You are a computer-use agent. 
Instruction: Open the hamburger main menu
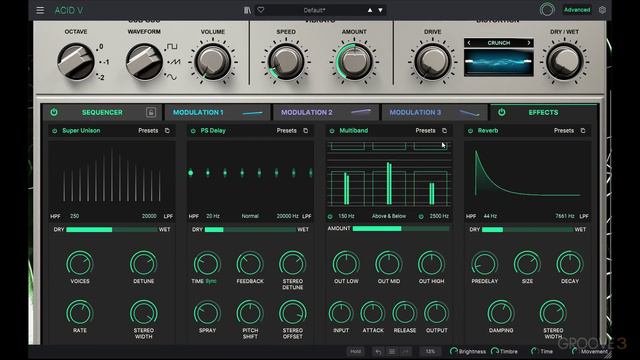click(40, 10)
